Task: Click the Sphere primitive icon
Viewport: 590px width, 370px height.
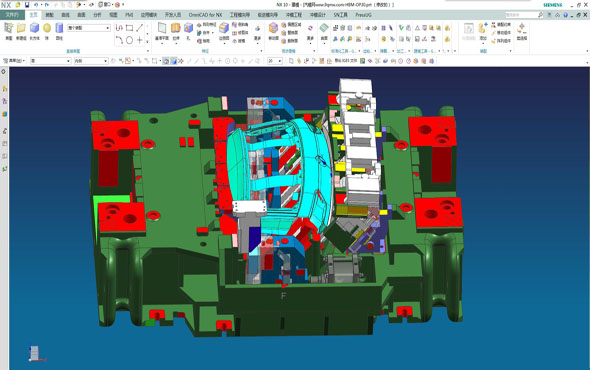Action: (47, 28)
